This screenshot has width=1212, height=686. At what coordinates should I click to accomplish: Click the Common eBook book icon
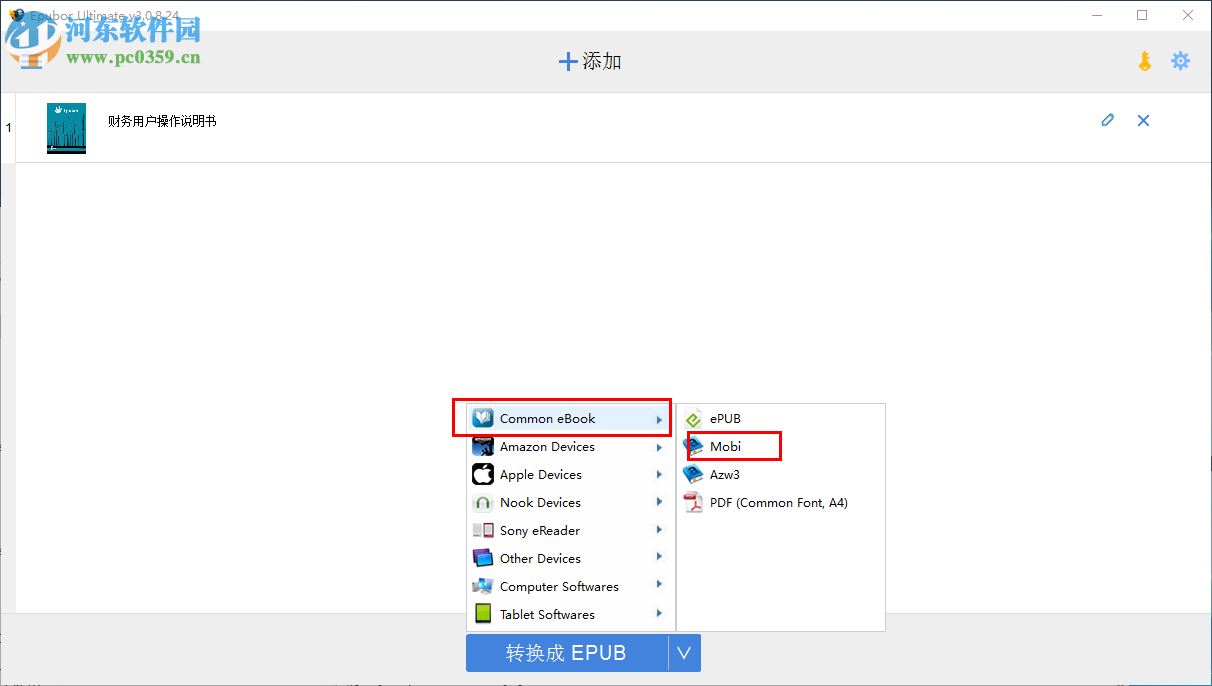coord(483,418)
